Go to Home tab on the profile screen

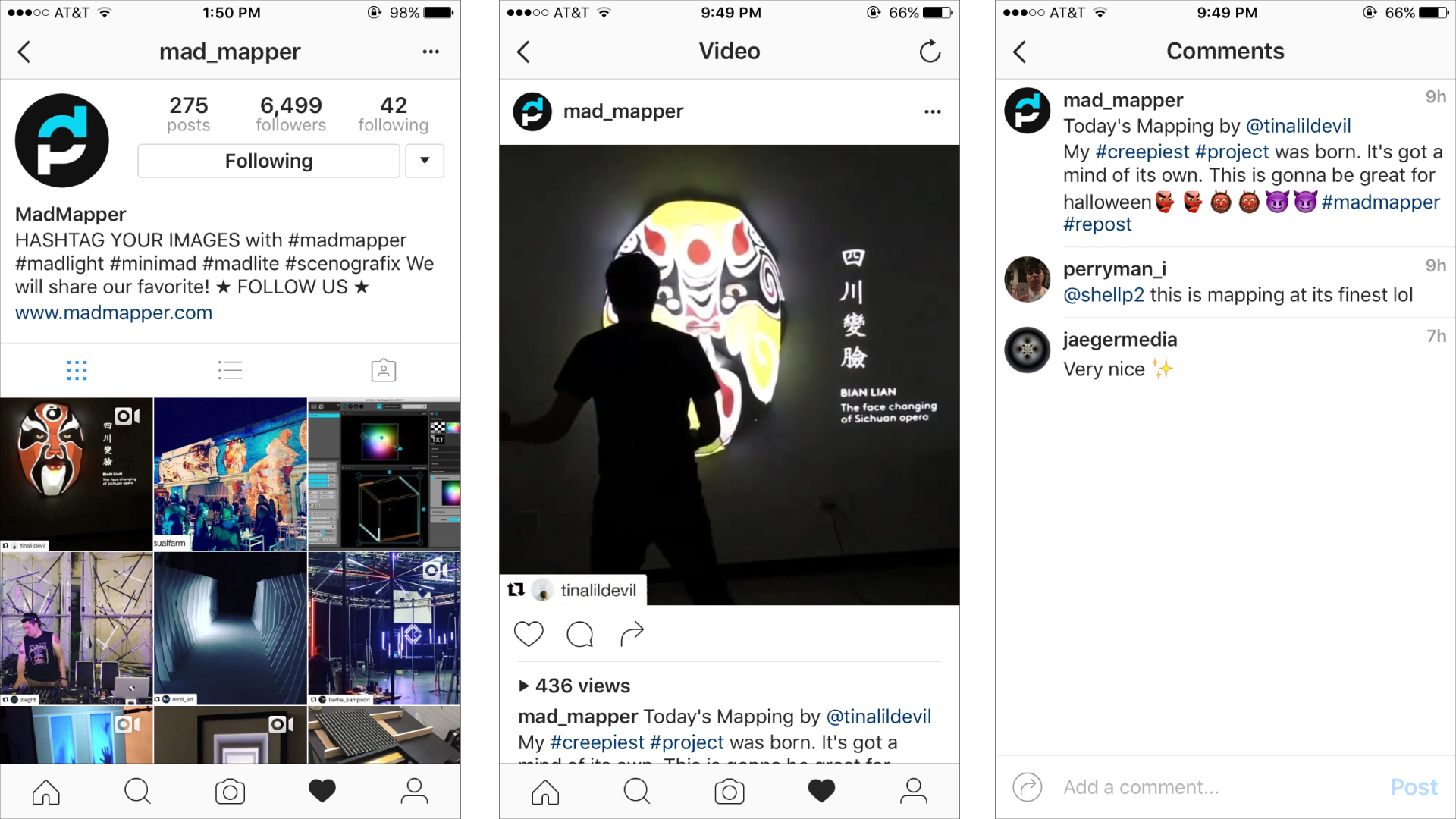click(46, 792)
